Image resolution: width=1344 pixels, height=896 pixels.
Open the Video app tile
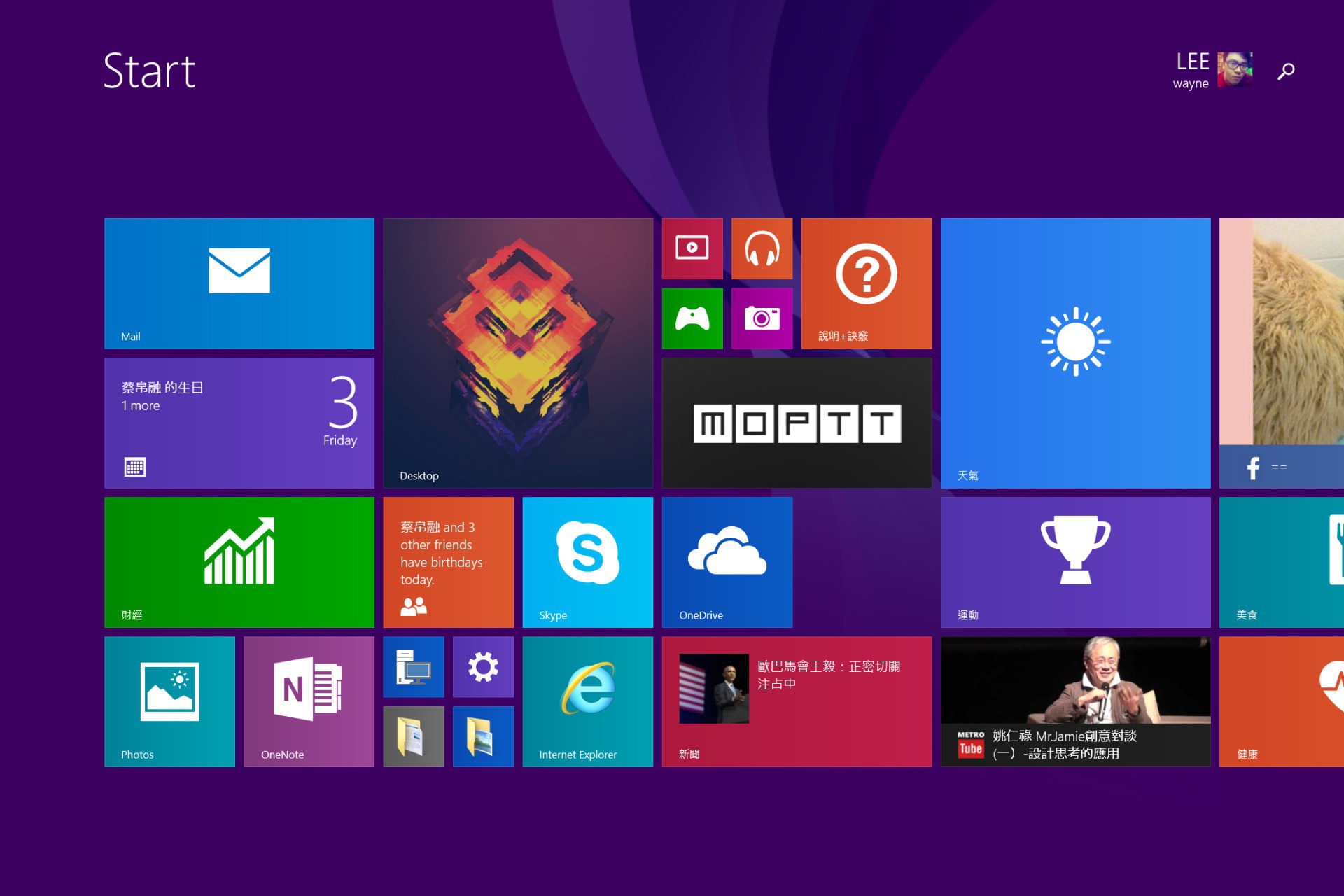point(692,248)
